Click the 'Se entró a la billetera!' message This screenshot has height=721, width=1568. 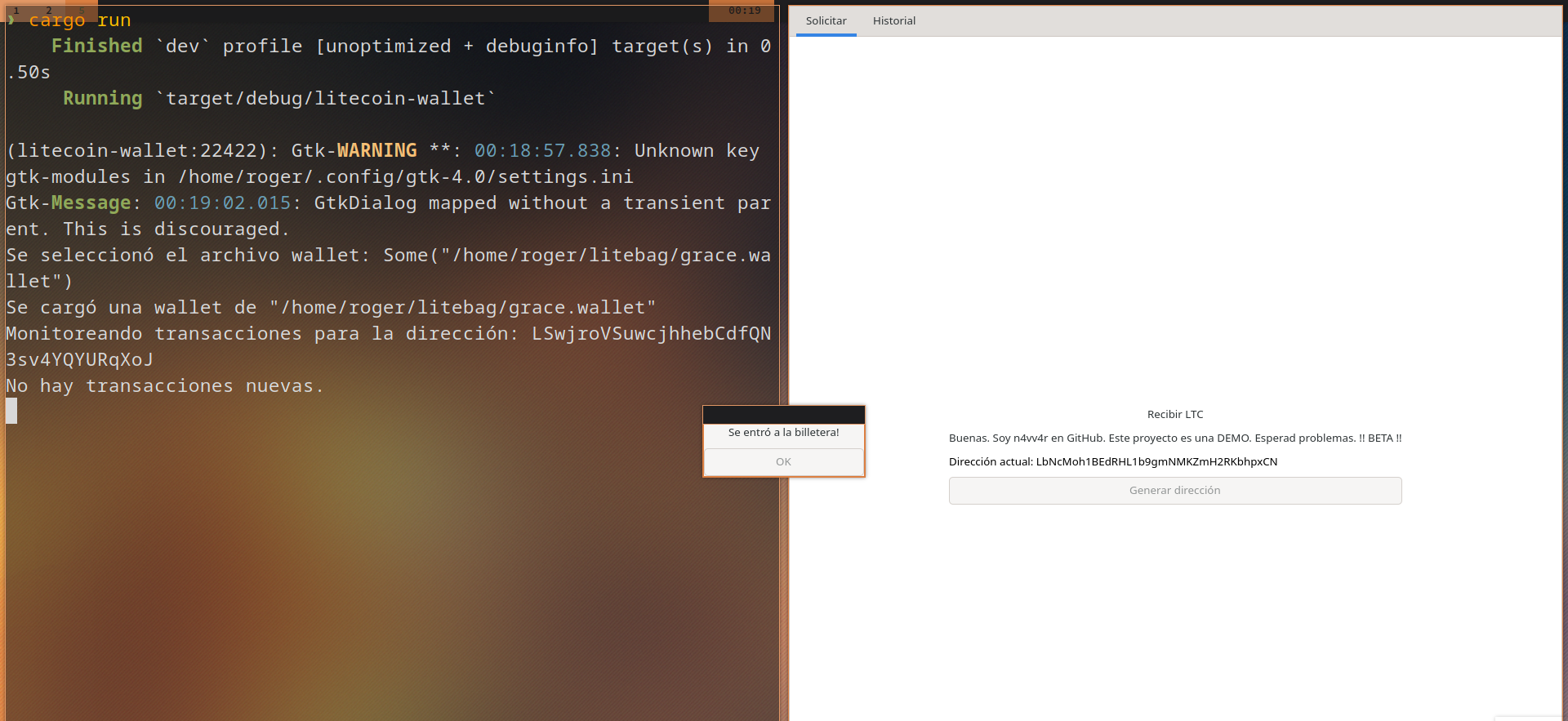(783, 433)
